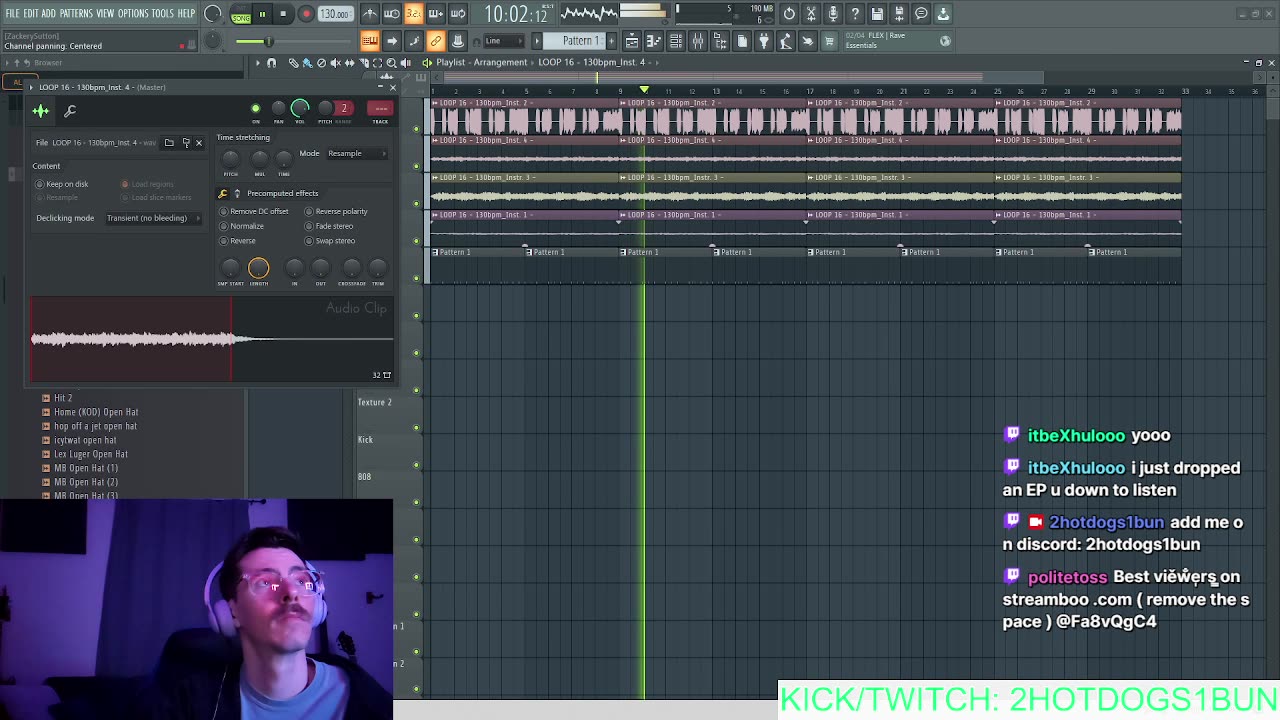The height and width of the screenshot is (720, 1280).
Task: Open the mixer view icon
Action: point(698,41)
